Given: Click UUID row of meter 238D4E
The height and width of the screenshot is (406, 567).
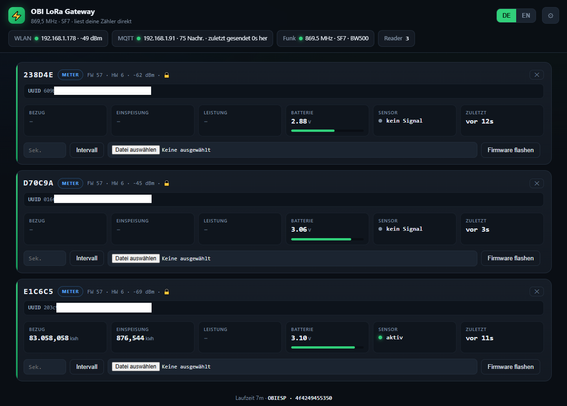Looking at the screenshot, I should (284, 91).
